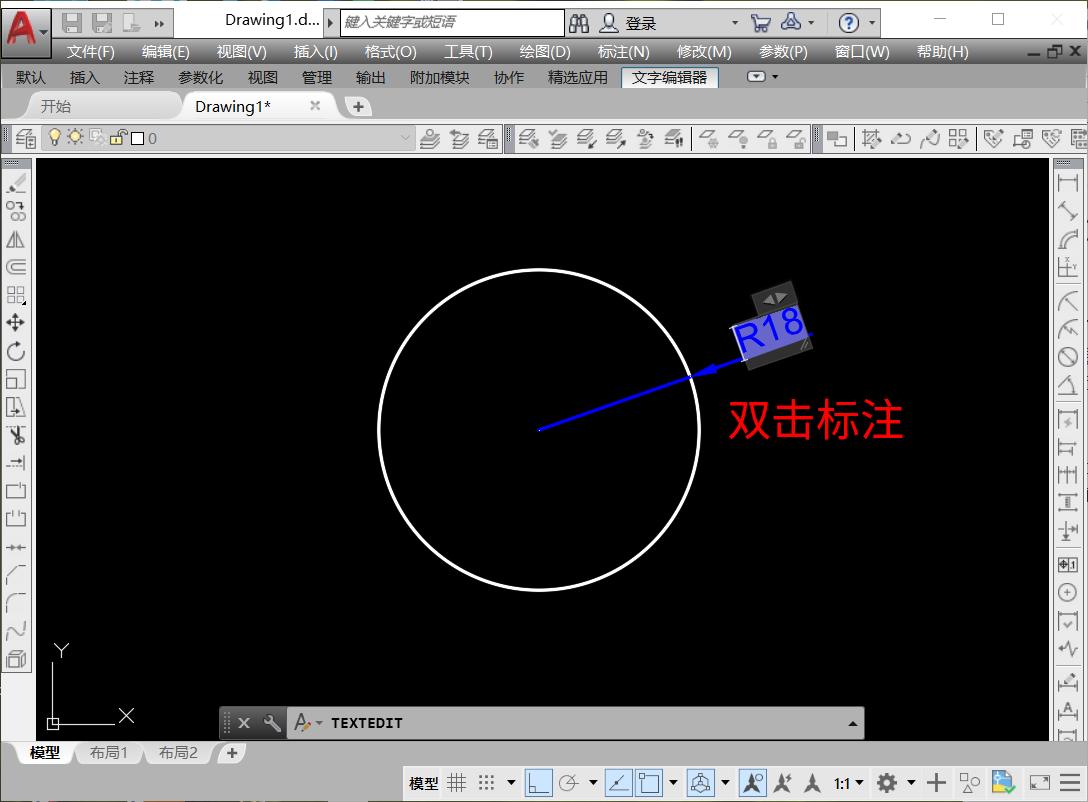Add a new drawing tab with plus button
1088x802 pixels.
[x=357, y=106]
